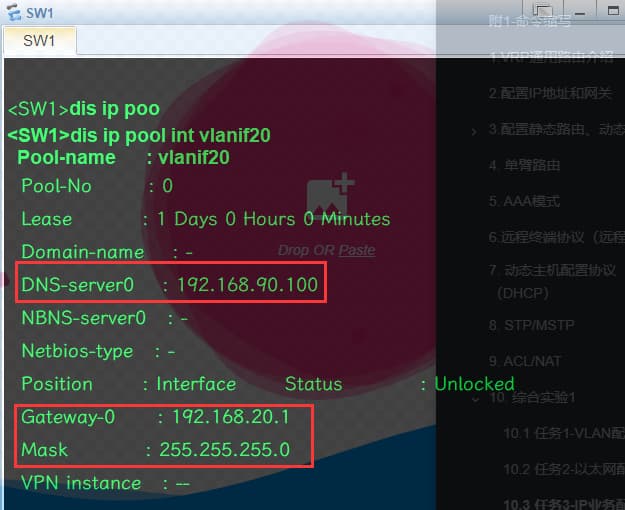Click the DNS-server0 192.168.90.100 line
Screen dimensions: 625x510
[169, 285]
